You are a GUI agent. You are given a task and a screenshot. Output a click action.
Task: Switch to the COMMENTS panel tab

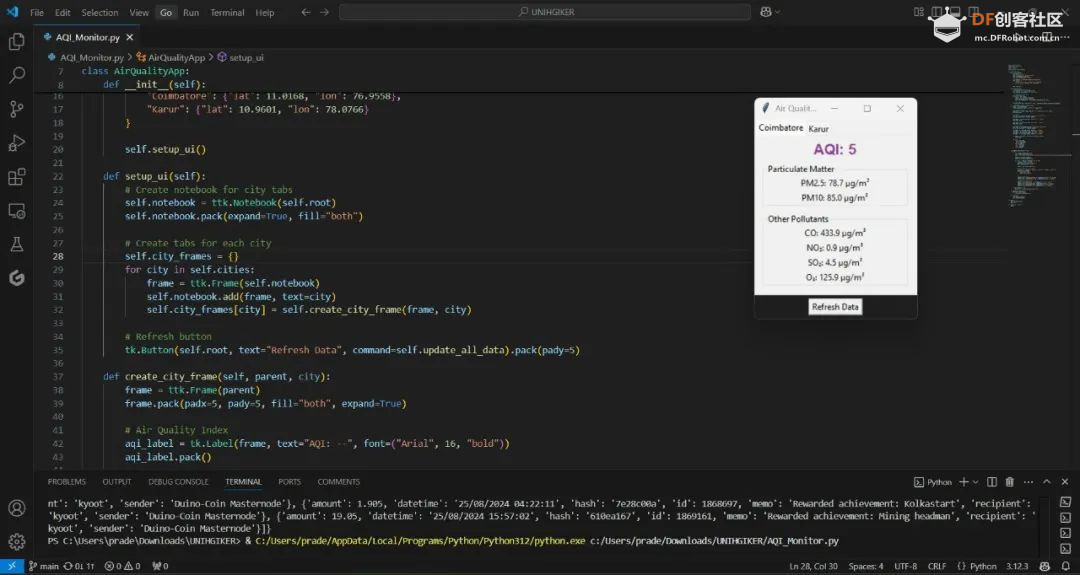(339, 482)
